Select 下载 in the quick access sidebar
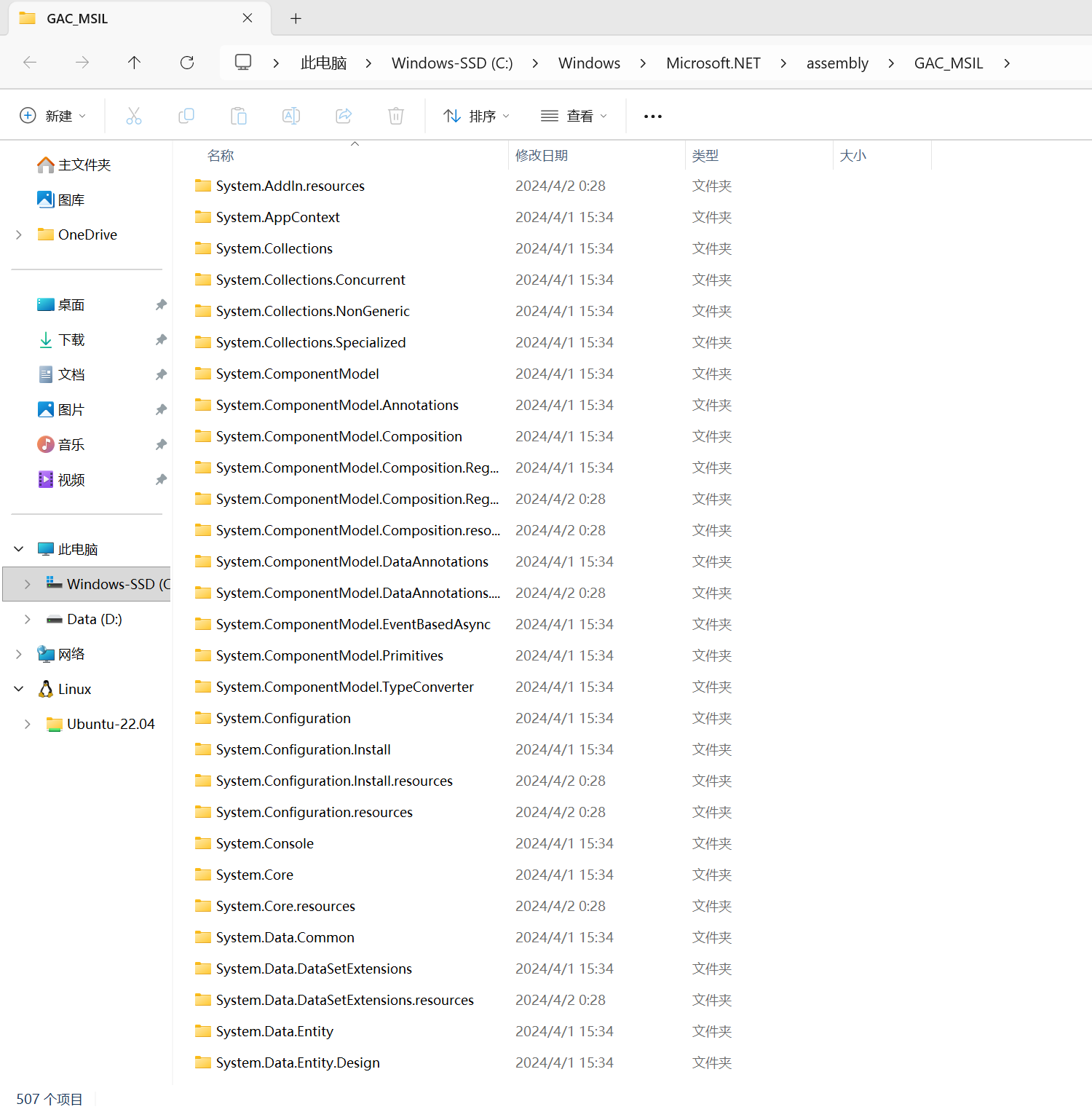 (71, 340)
